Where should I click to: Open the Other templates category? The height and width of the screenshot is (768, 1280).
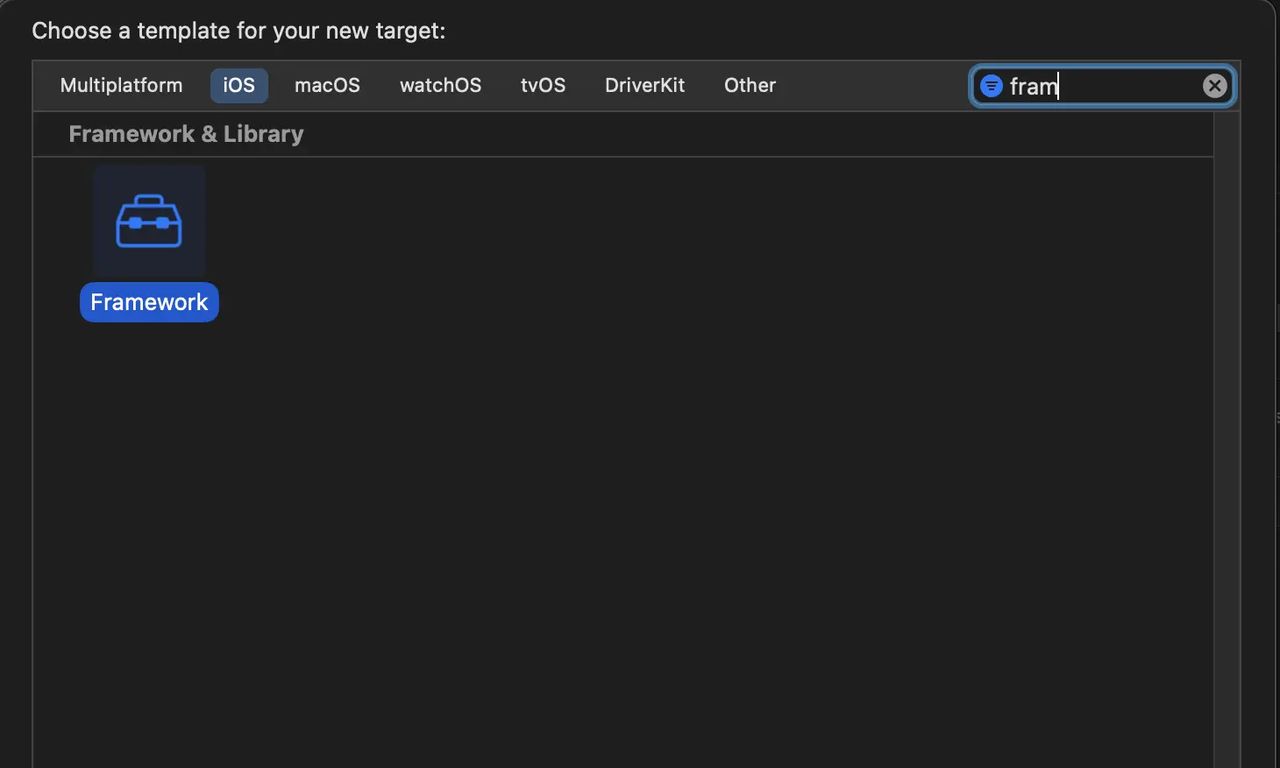[749, 85]
